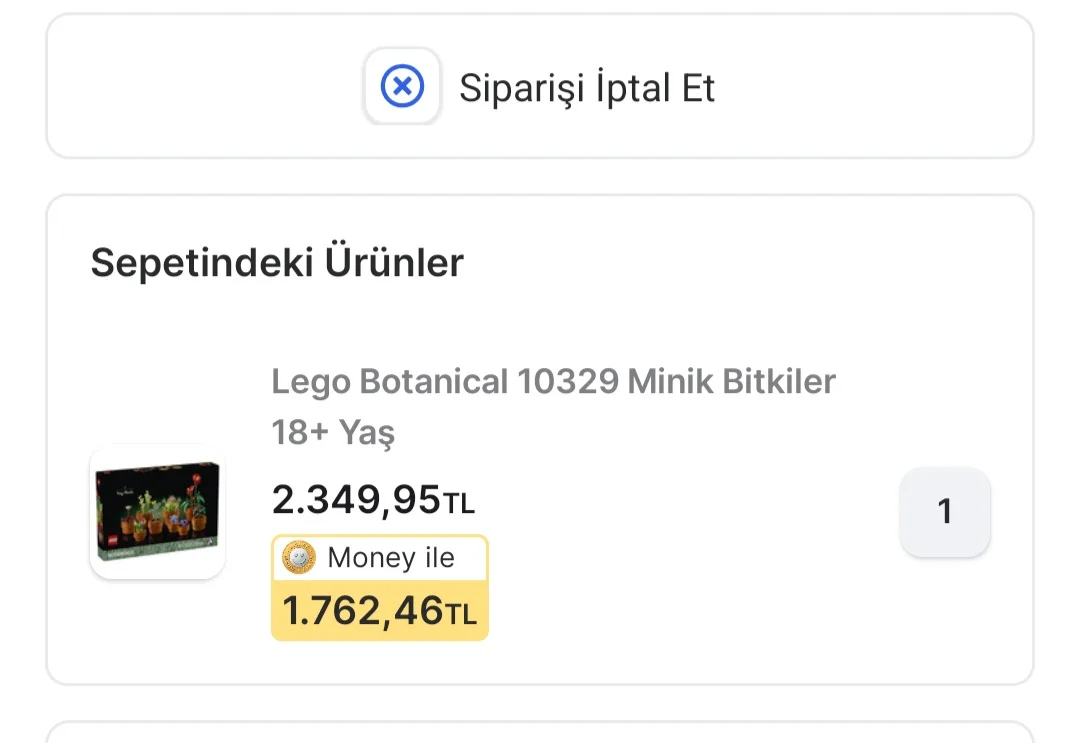The height and width of the screenshot is (743, 1080).
Task: Tap the TL suffix after 2.349,95
Action: click(x=459, y=504)
